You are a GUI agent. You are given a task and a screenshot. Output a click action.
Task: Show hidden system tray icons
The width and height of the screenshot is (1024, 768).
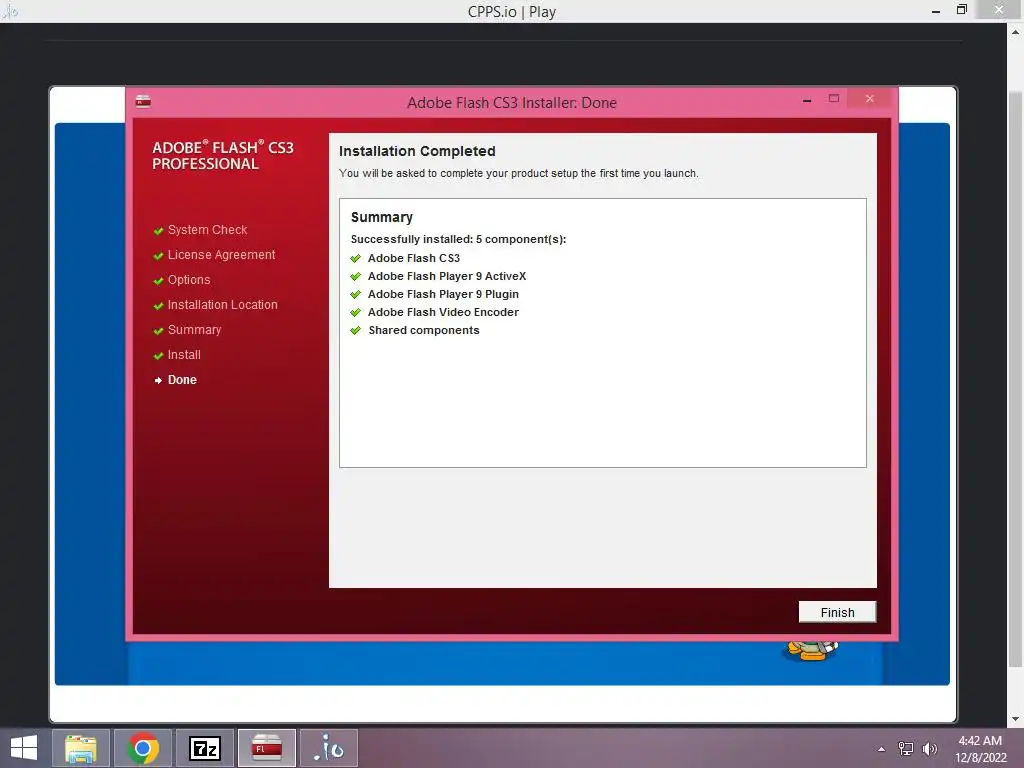click(x=882, y=749)
